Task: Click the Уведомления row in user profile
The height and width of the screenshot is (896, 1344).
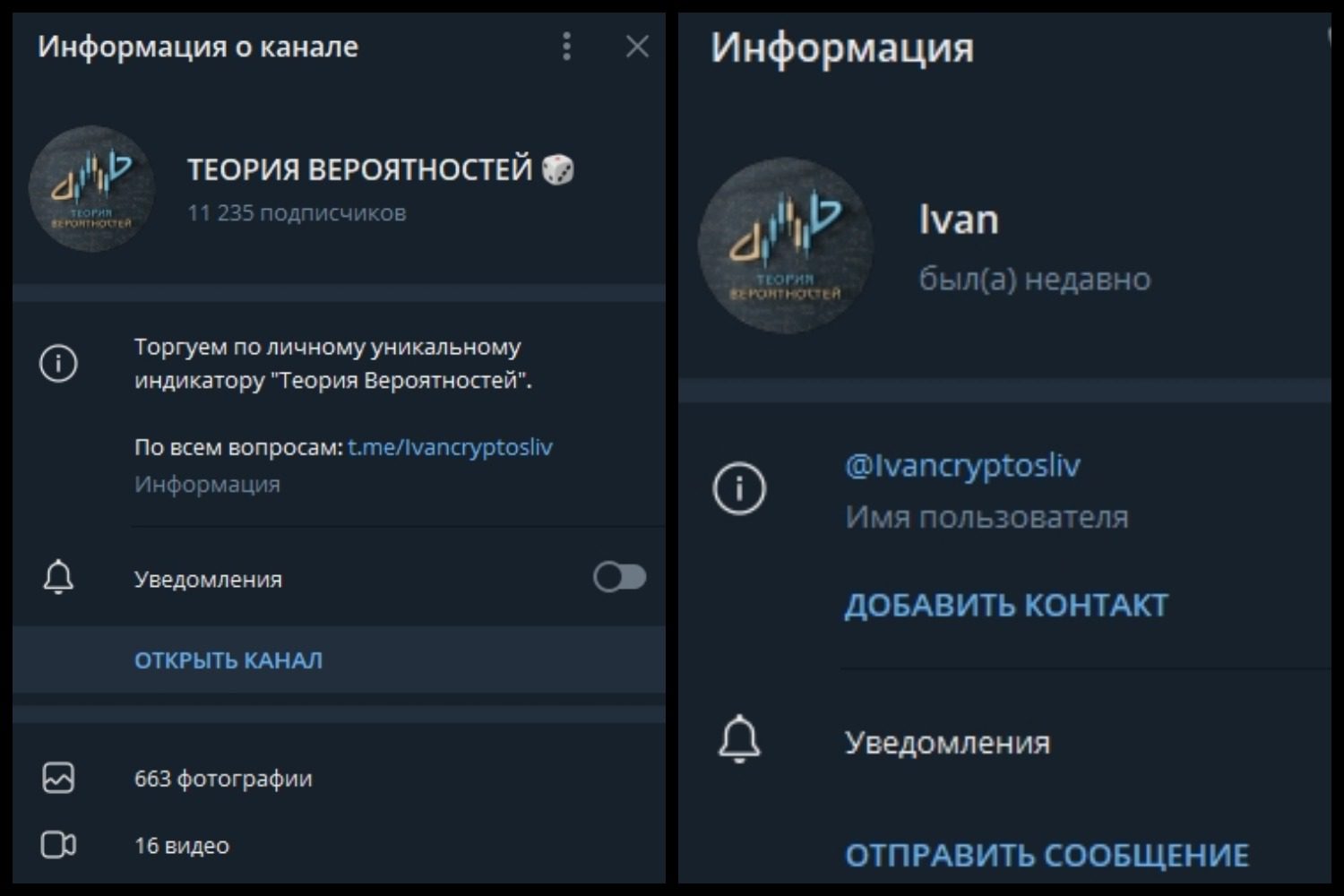Action: point(1004,742)
